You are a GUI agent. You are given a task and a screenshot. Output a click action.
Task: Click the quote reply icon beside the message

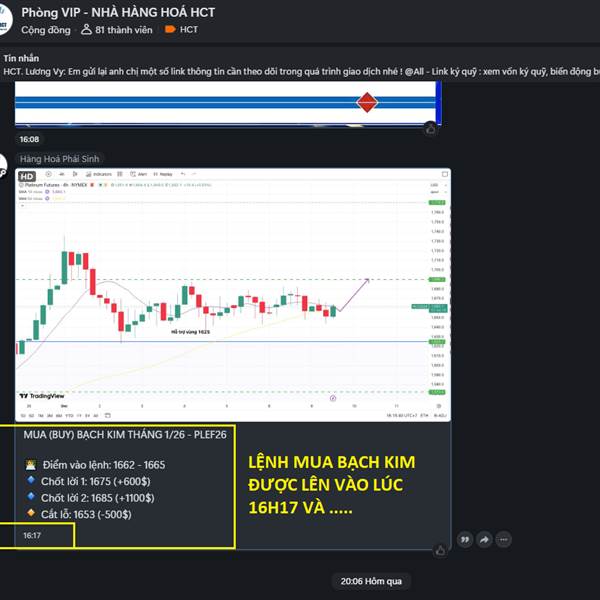point(465,540)
